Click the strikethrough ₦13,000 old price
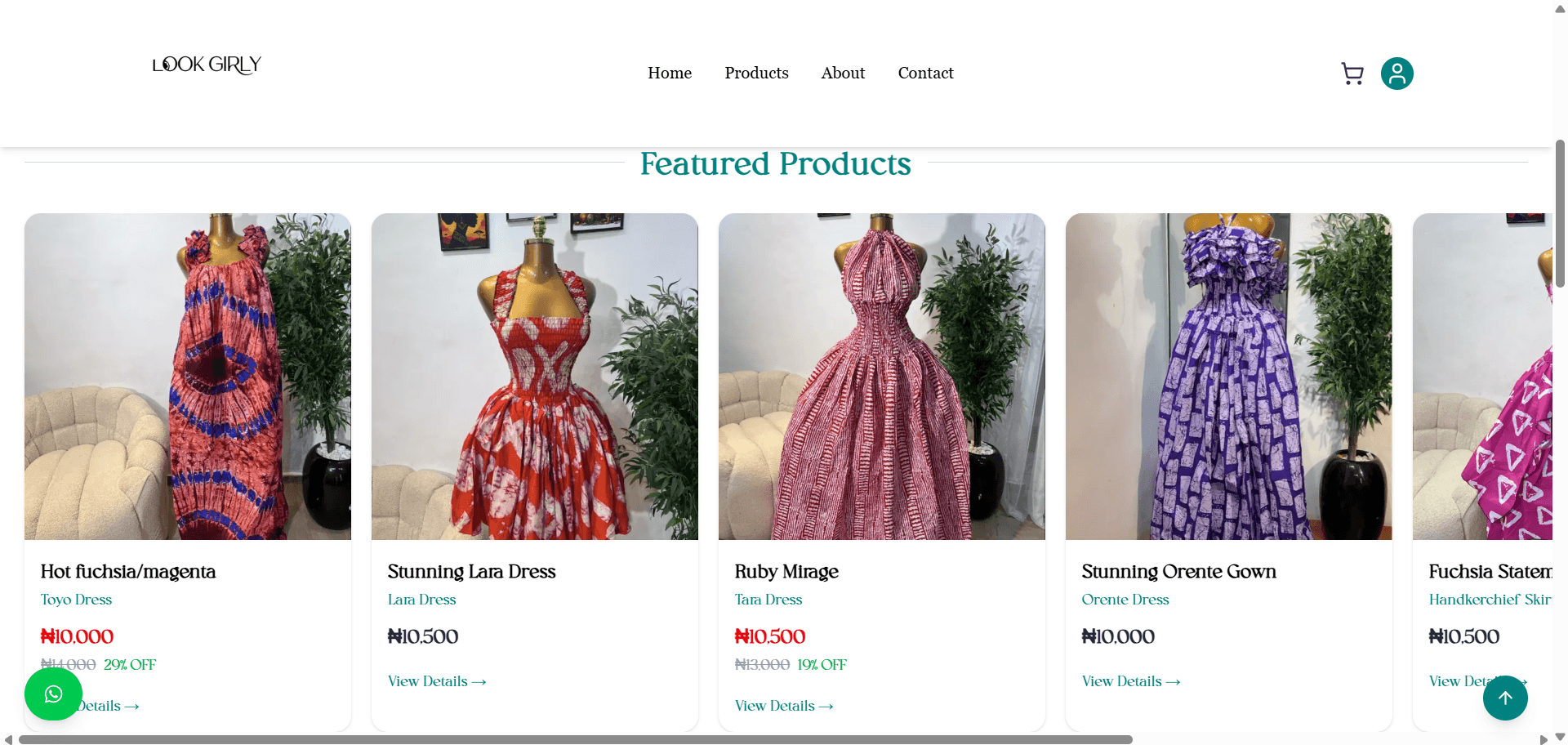 point(763,665)
